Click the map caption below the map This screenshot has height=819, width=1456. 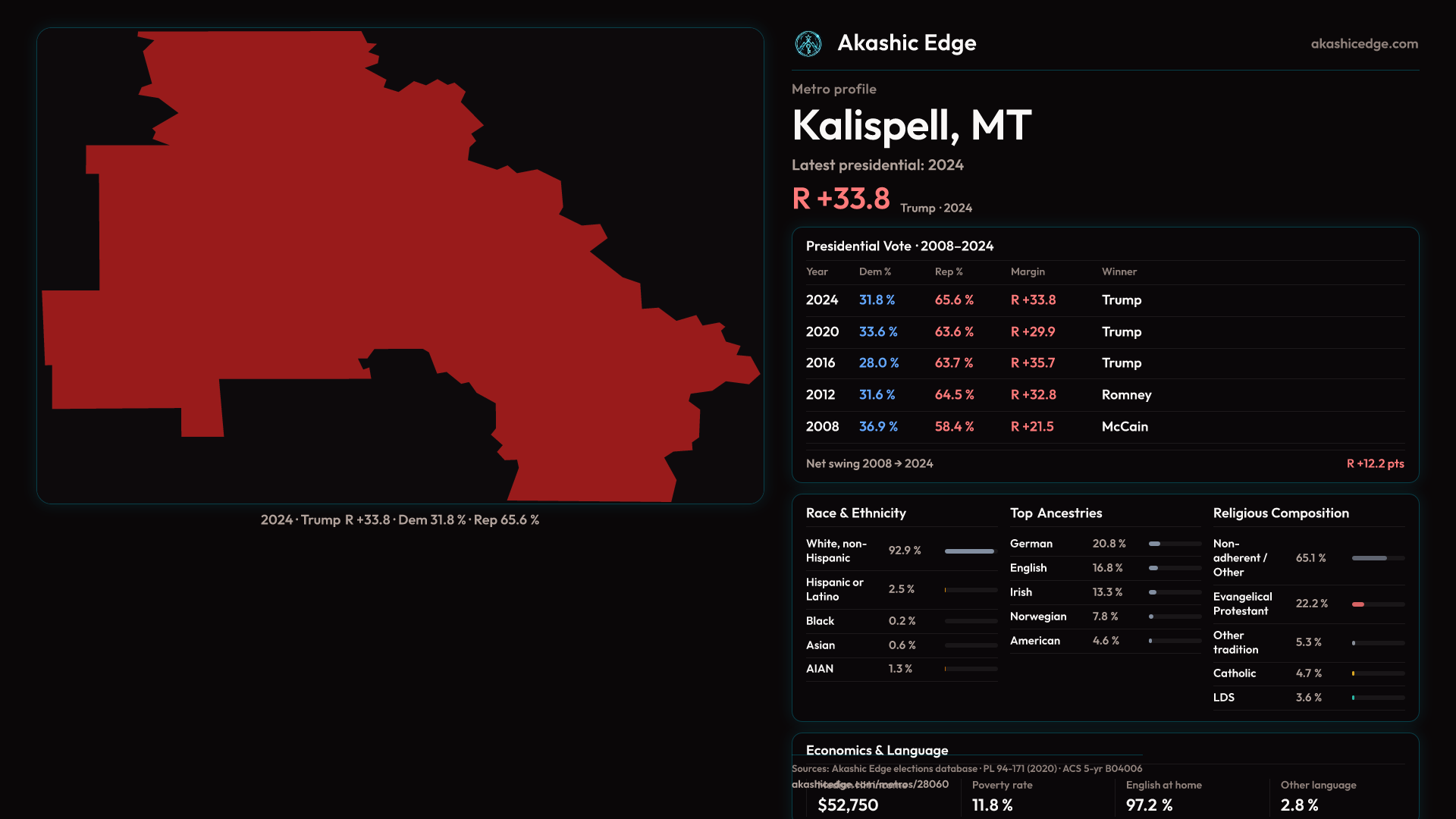click(x=400, y=520)
